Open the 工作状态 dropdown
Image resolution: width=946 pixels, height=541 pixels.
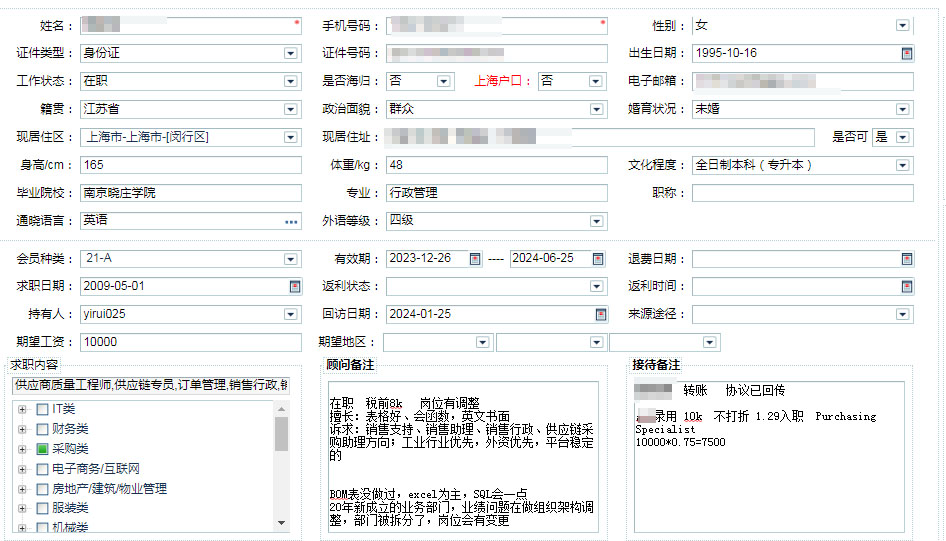(x=290, y=81)
